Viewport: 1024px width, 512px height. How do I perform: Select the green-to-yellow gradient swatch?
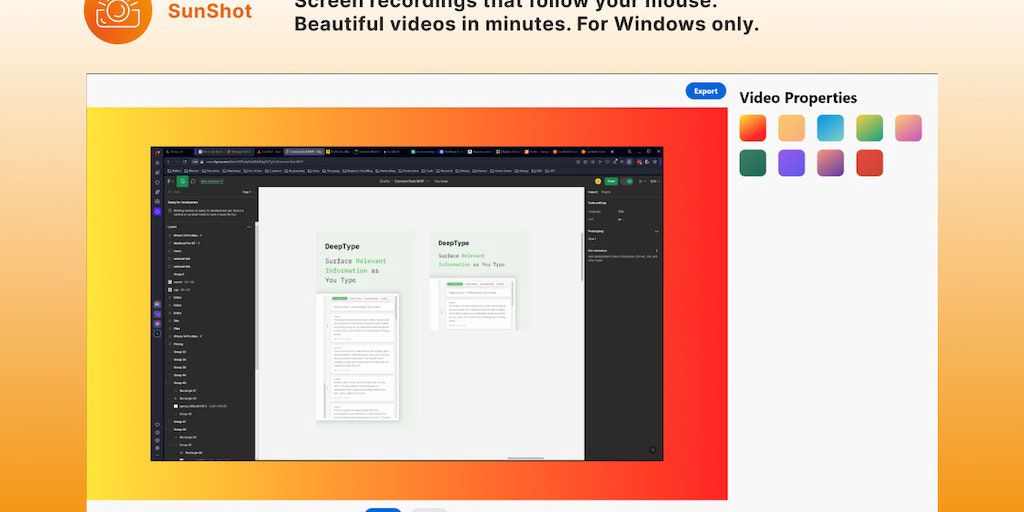click(x=869, y=128)
